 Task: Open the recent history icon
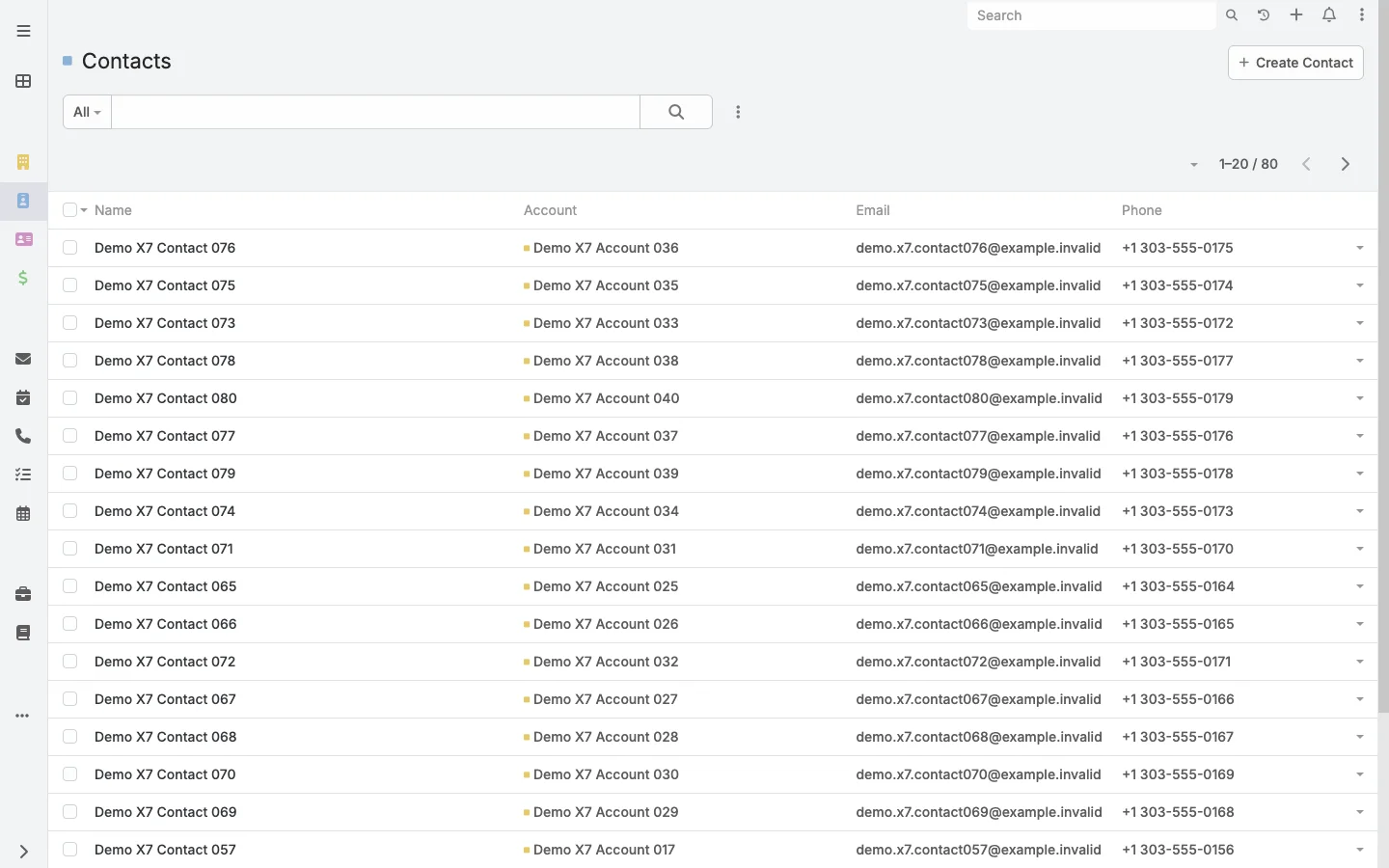[1264, 15]
